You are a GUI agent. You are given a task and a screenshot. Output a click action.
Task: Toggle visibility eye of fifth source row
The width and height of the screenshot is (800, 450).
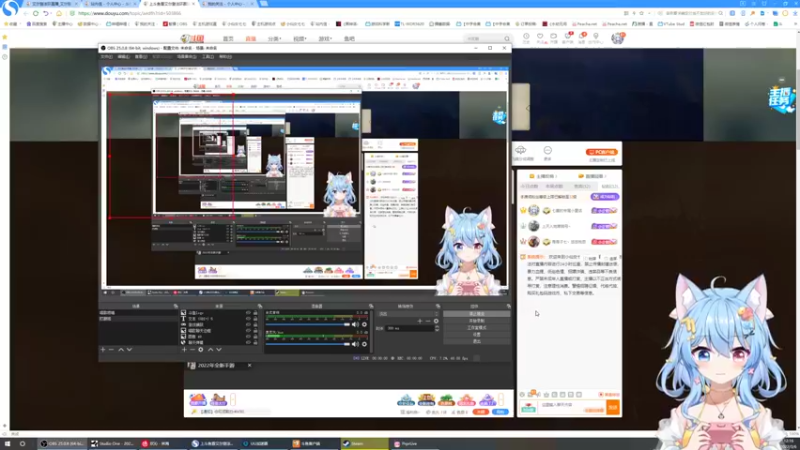pos(248,337)
